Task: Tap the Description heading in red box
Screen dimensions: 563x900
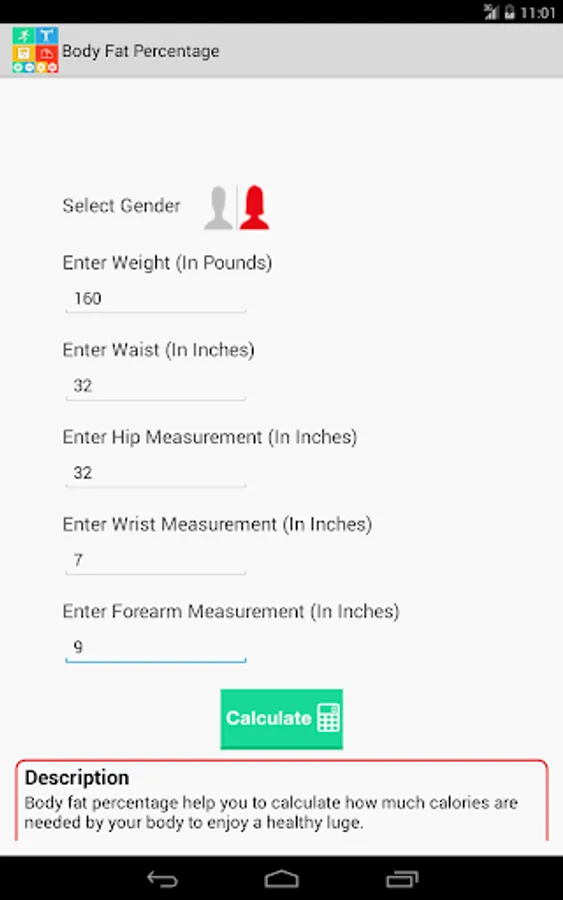Action: pos(77,778)
